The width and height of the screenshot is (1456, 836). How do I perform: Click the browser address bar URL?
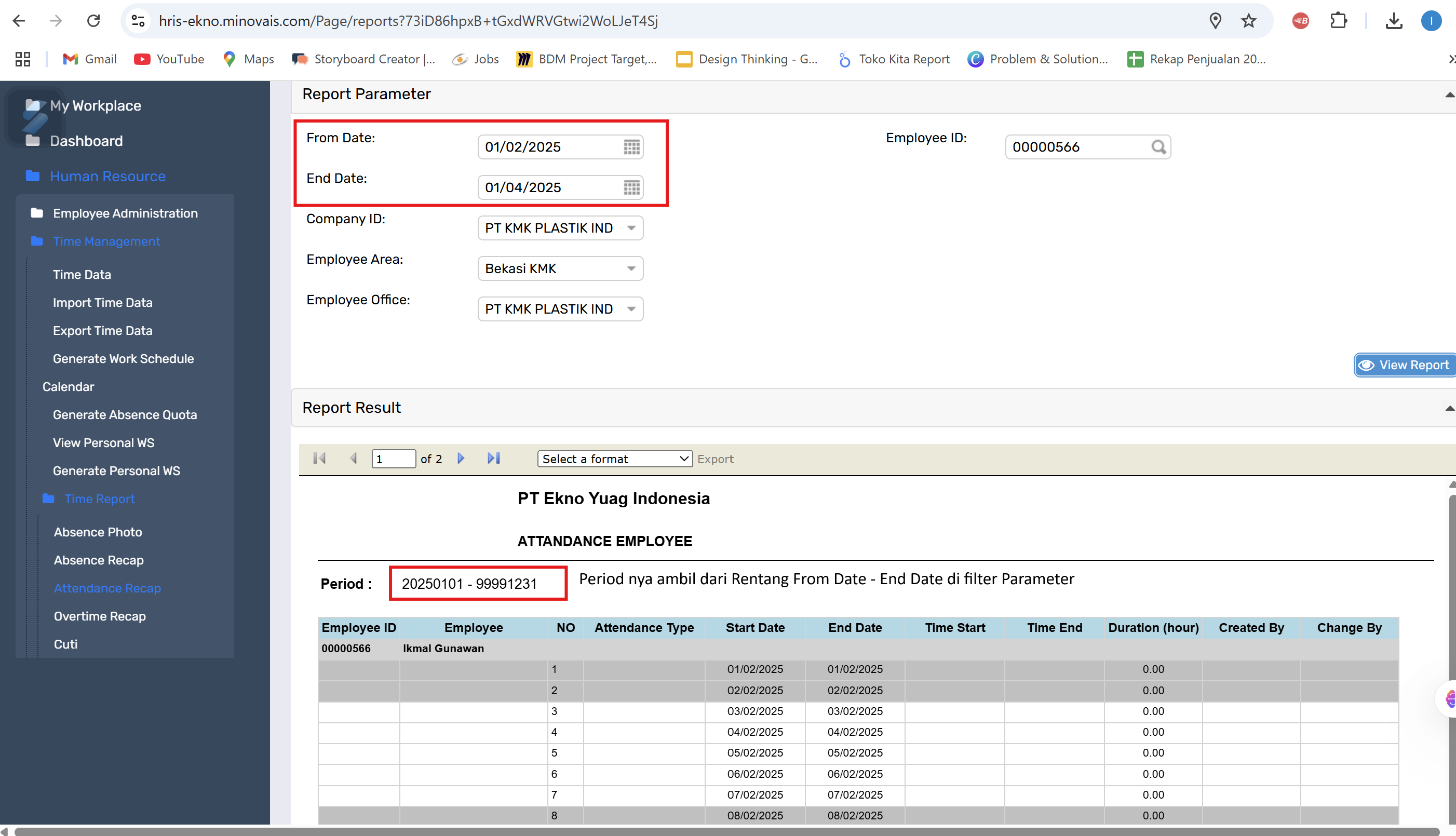click(x=408, y=21)
